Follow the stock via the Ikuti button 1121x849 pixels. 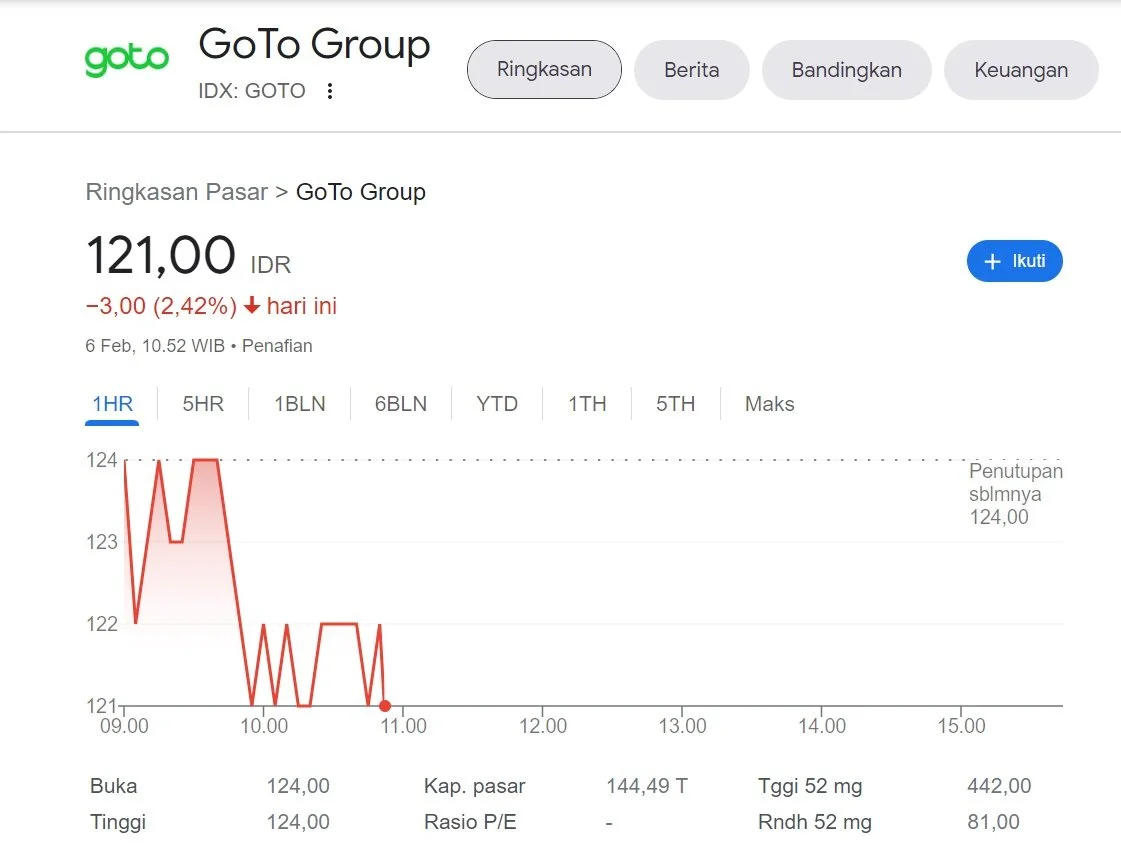[1015, 261]
